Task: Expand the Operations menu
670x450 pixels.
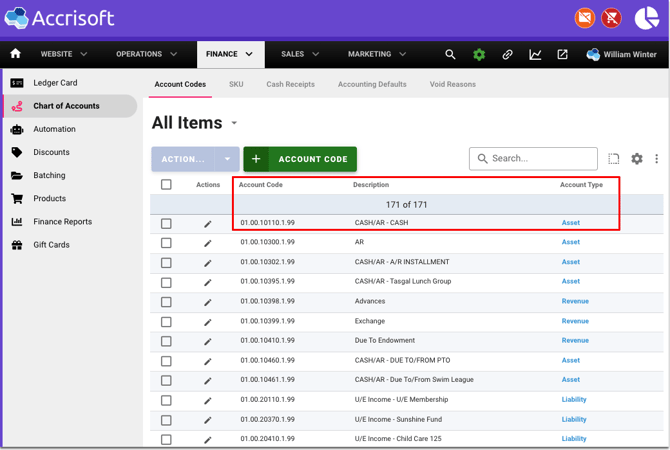Action: [x=146, y=54]
